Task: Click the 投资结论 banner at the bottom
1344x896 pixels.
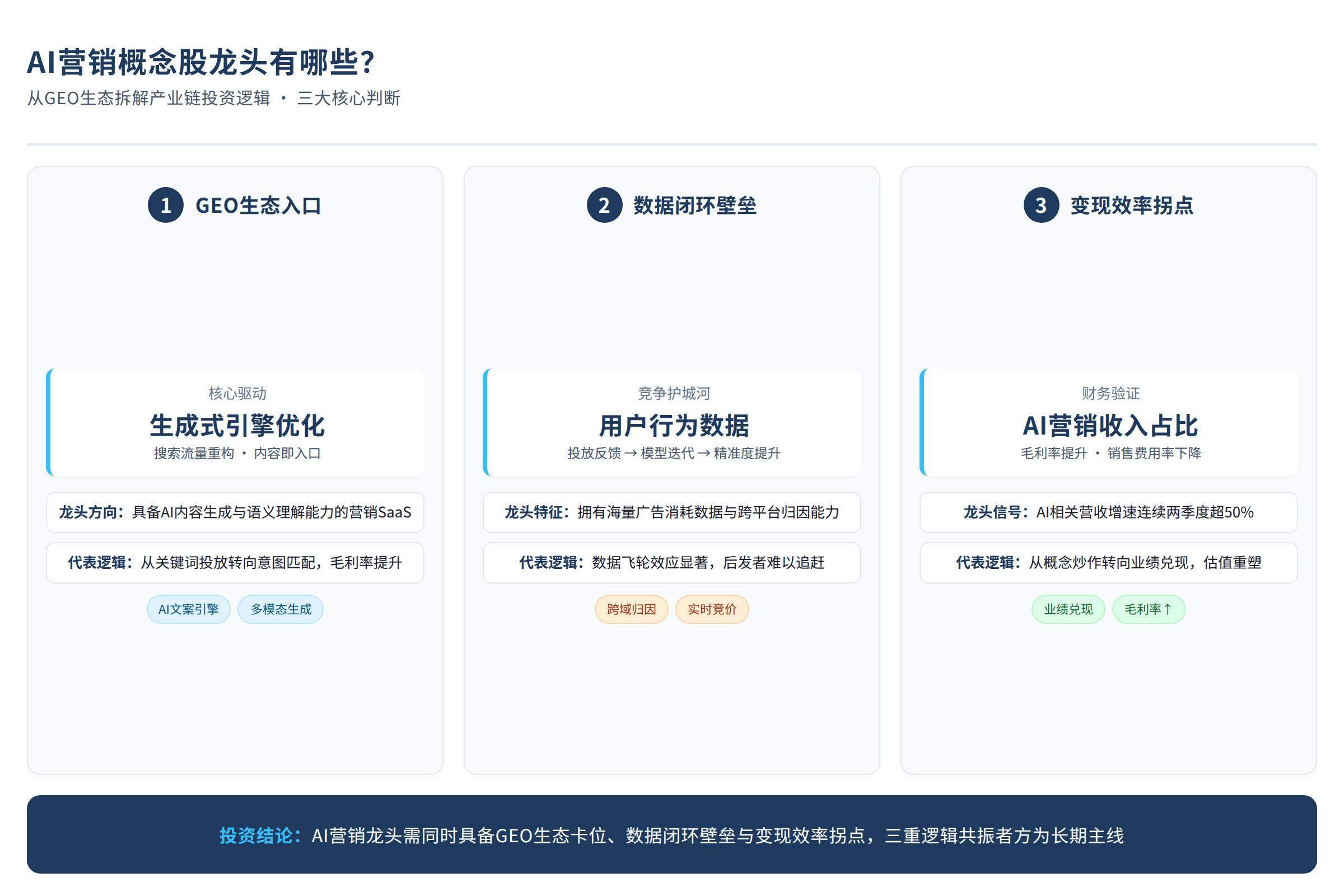Action: click(x=671, y=834)
